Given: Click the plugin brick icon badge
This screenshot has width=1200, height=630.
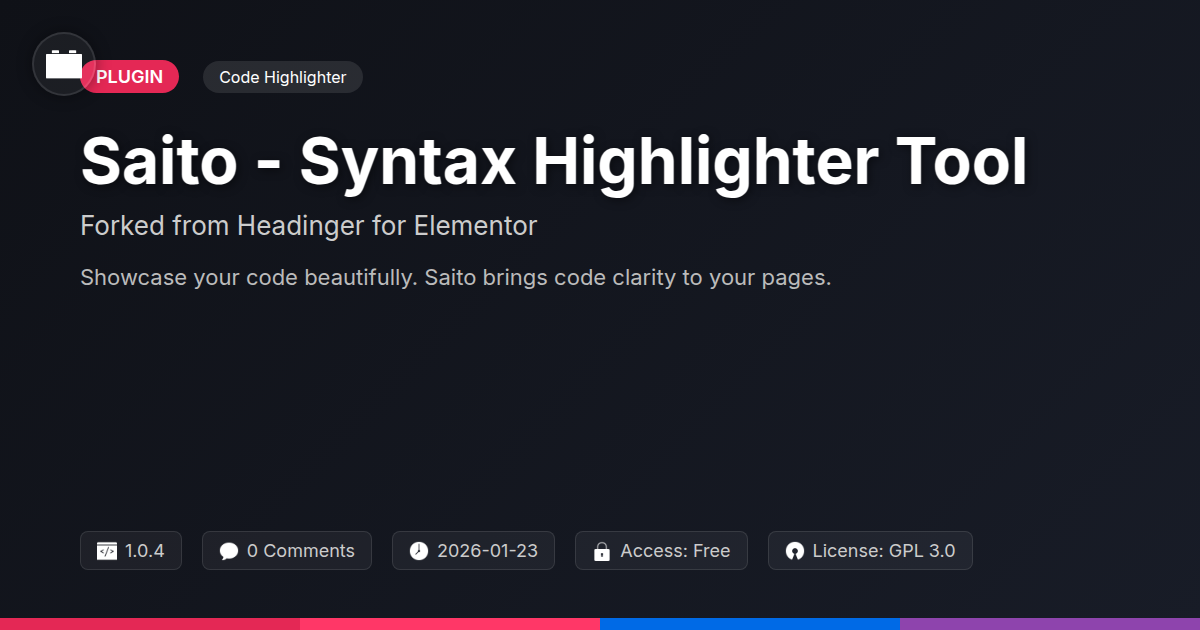Looking at the screenshot, I should pyautogui.click(x=64, y=64).
